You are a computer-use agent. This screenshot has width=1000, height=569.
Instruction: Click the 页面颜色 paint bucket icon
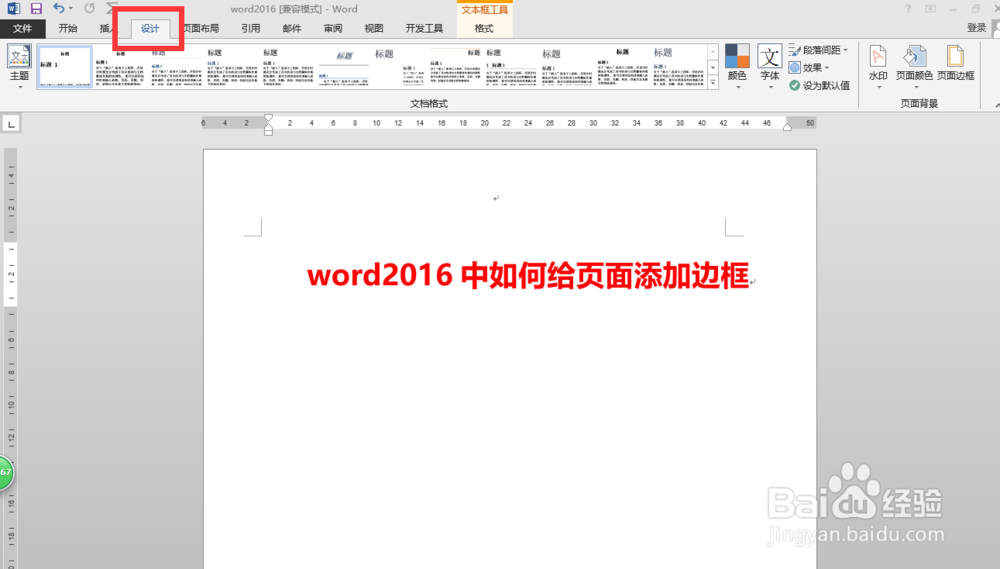914,56
